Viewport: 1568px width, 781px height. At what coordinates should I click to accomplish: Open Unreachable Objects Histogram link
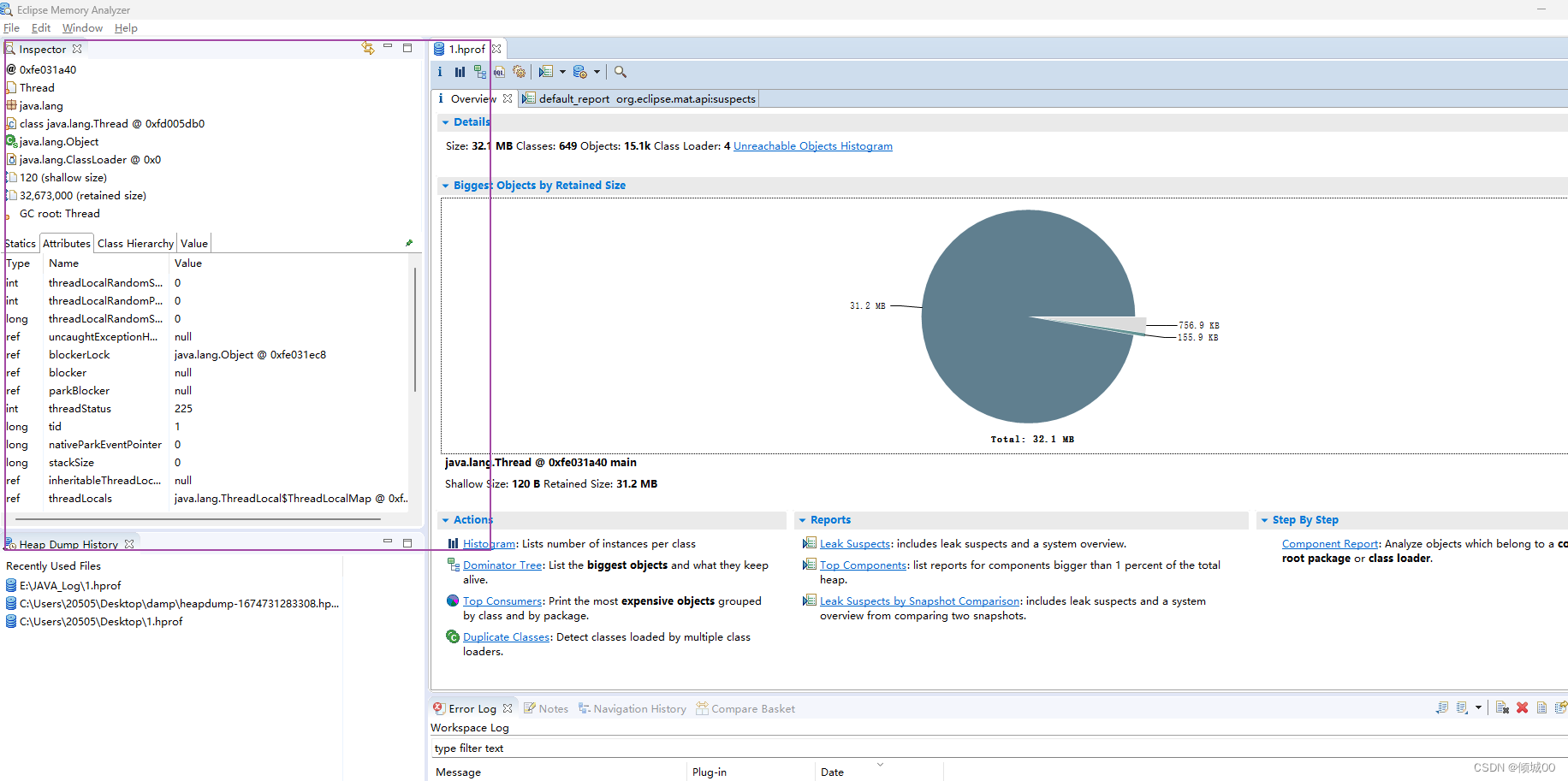(812, 146)
